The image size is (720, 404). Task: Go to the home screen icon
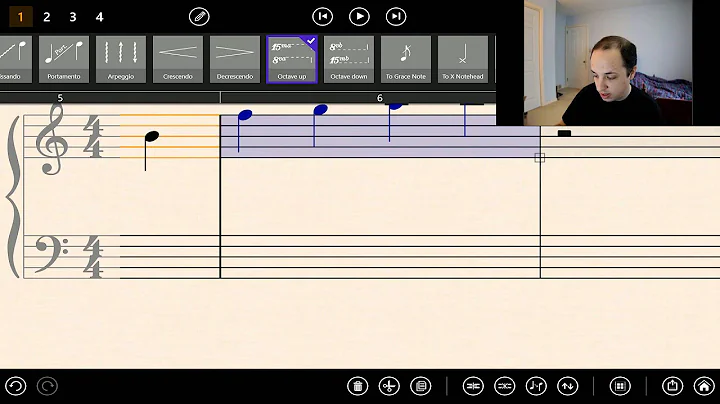coord(704,386)
